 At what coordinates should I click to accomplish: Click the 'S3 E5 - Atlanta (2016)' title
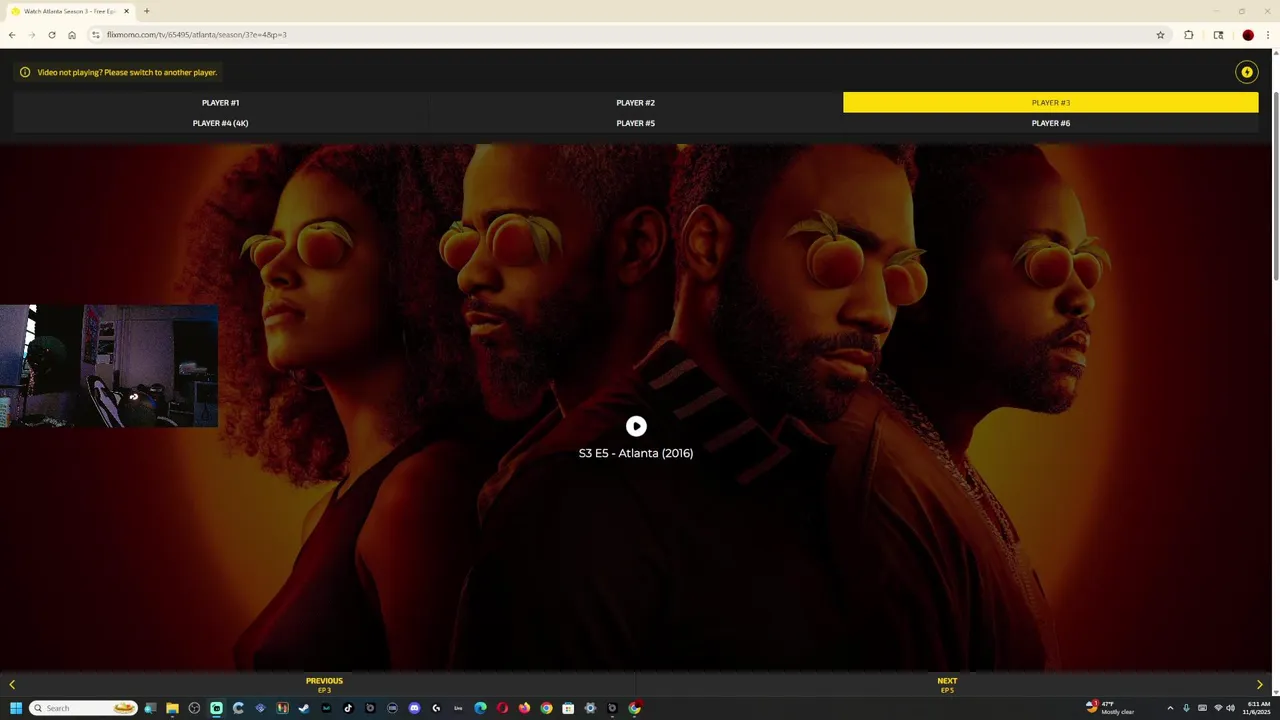click(636, 453)
